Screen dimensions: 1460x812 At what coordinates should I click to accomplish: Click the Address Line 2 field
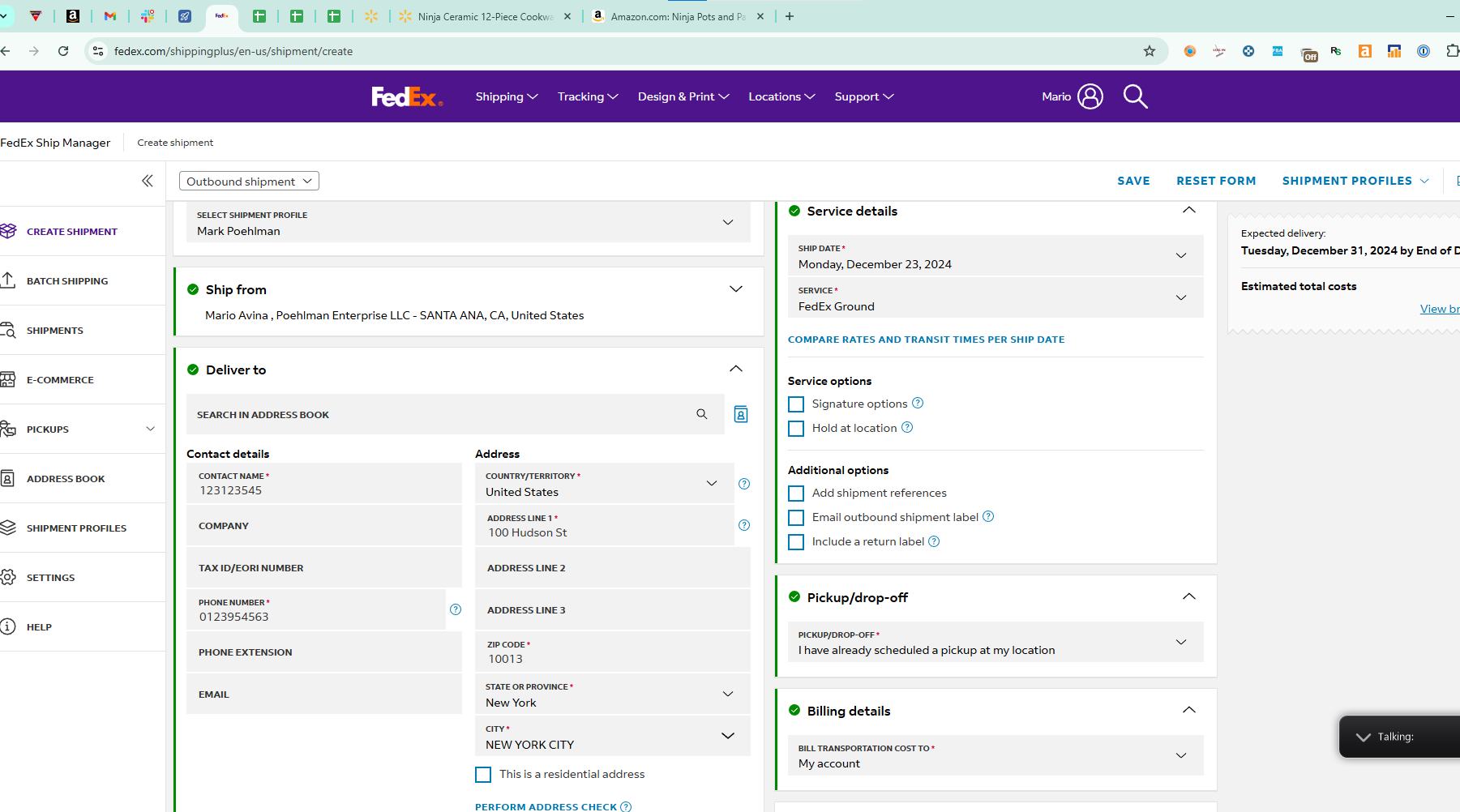coord(613,567)
